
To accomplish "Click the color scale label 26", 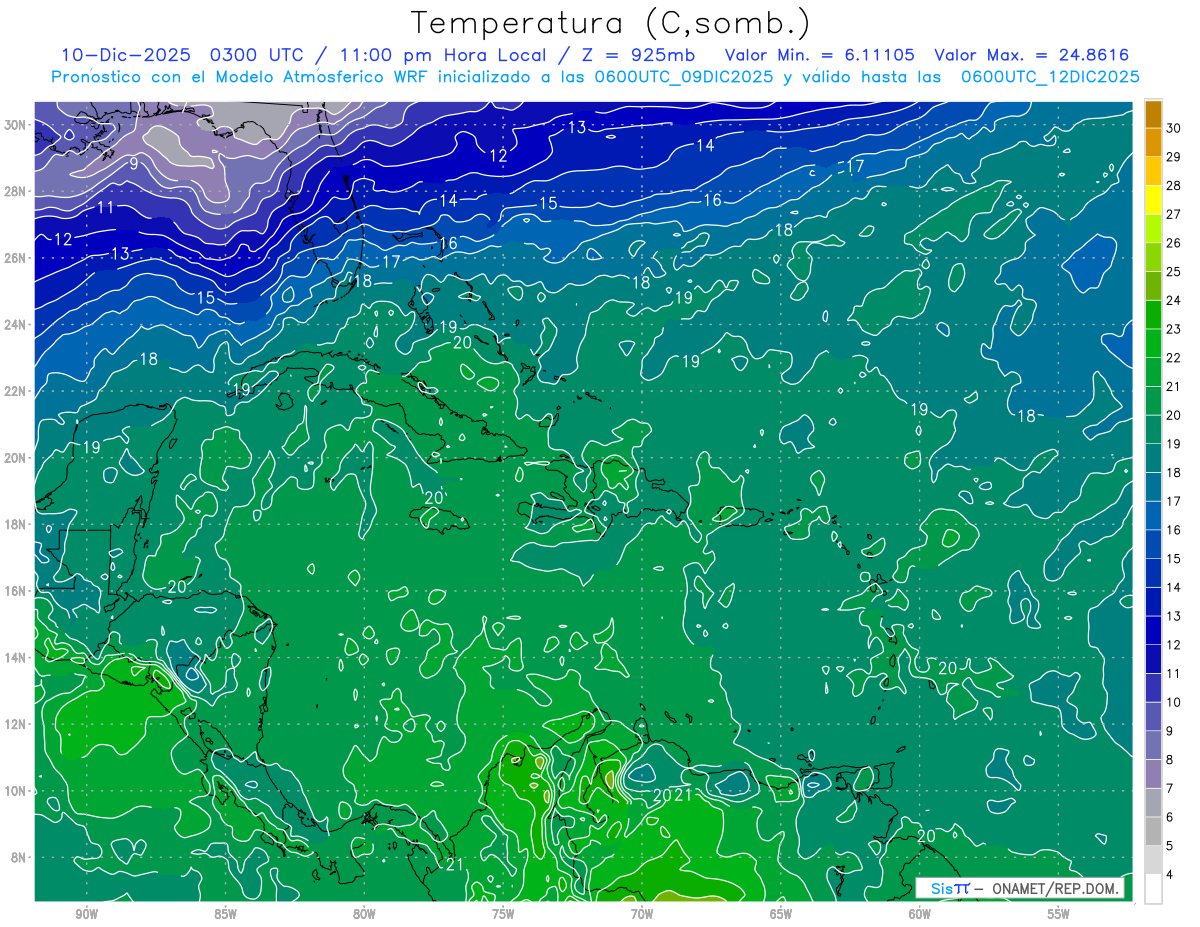I will [1175, 243].
